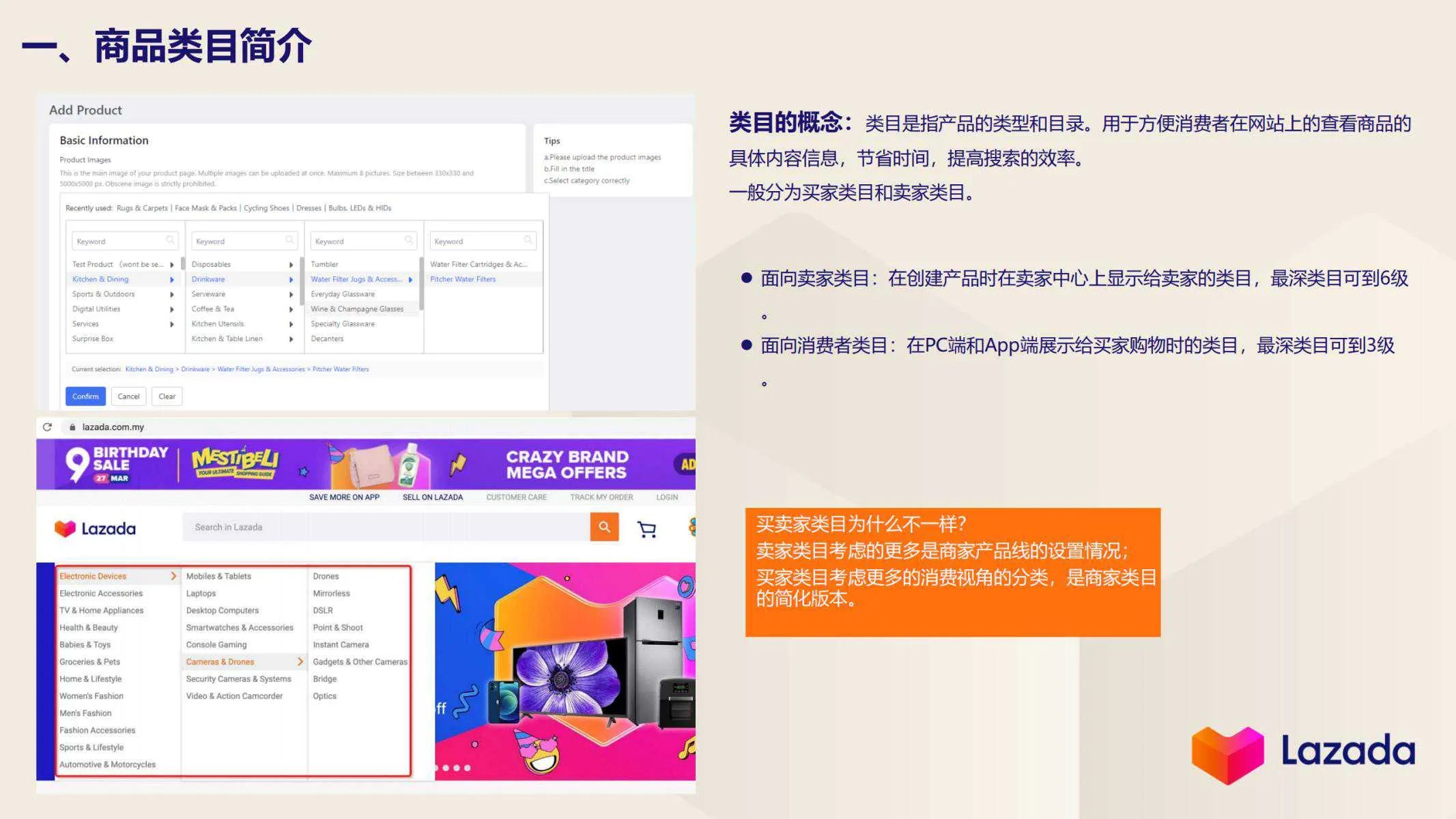Viewport: 1456px width, 819px height.
Task: Open the CUSTOMER CARE menu item
Action: point(516,497)
